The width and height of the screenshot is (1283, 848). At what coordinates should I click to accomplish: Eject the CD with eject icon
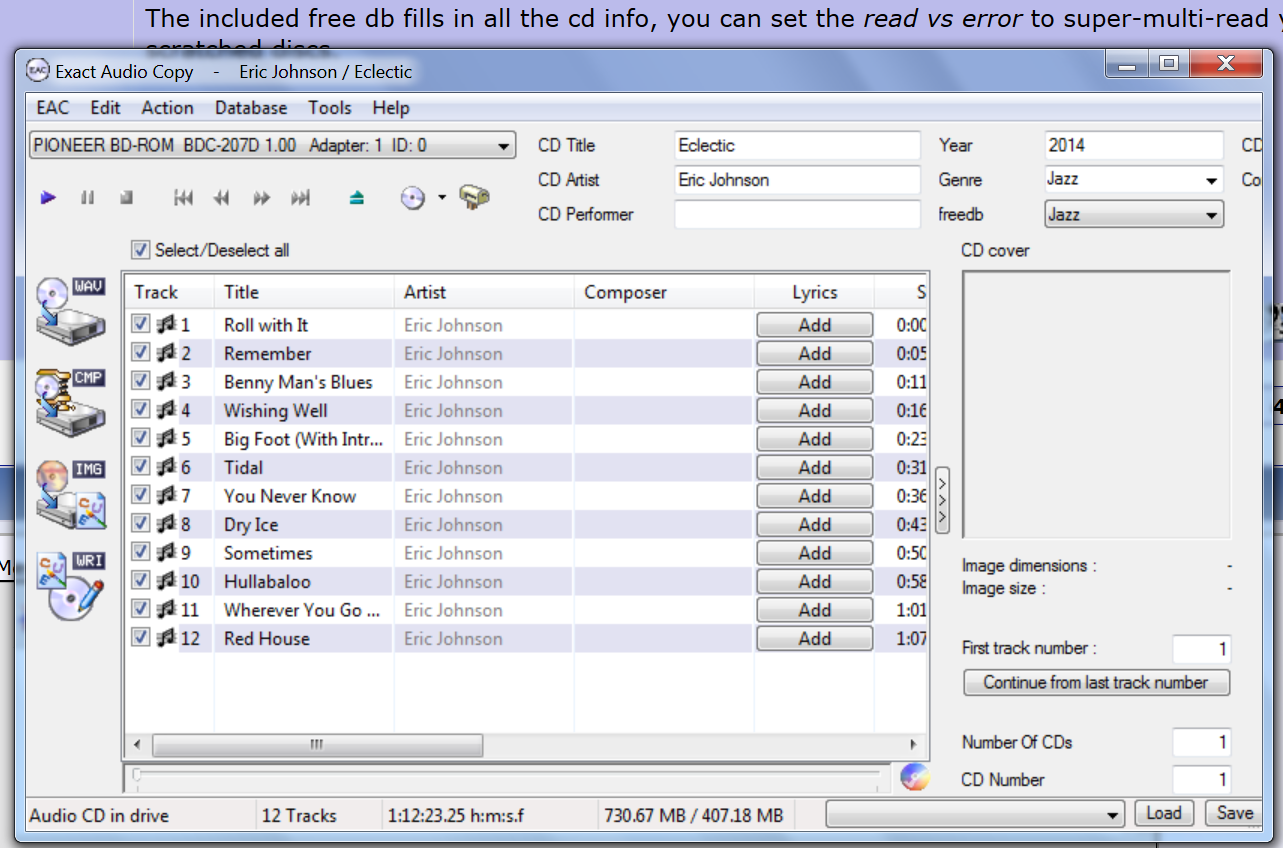click(x=357, y=198)
